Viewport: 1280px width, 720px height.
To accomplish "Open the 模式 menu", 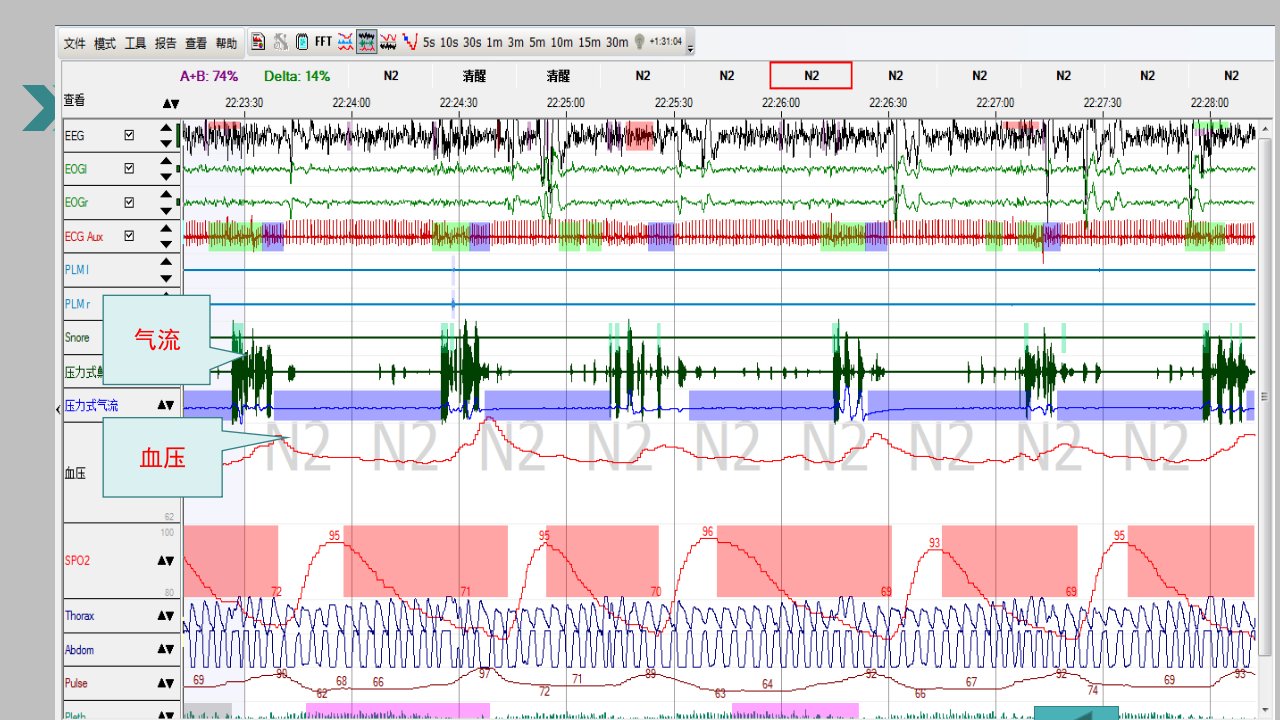I will [105, 43].
